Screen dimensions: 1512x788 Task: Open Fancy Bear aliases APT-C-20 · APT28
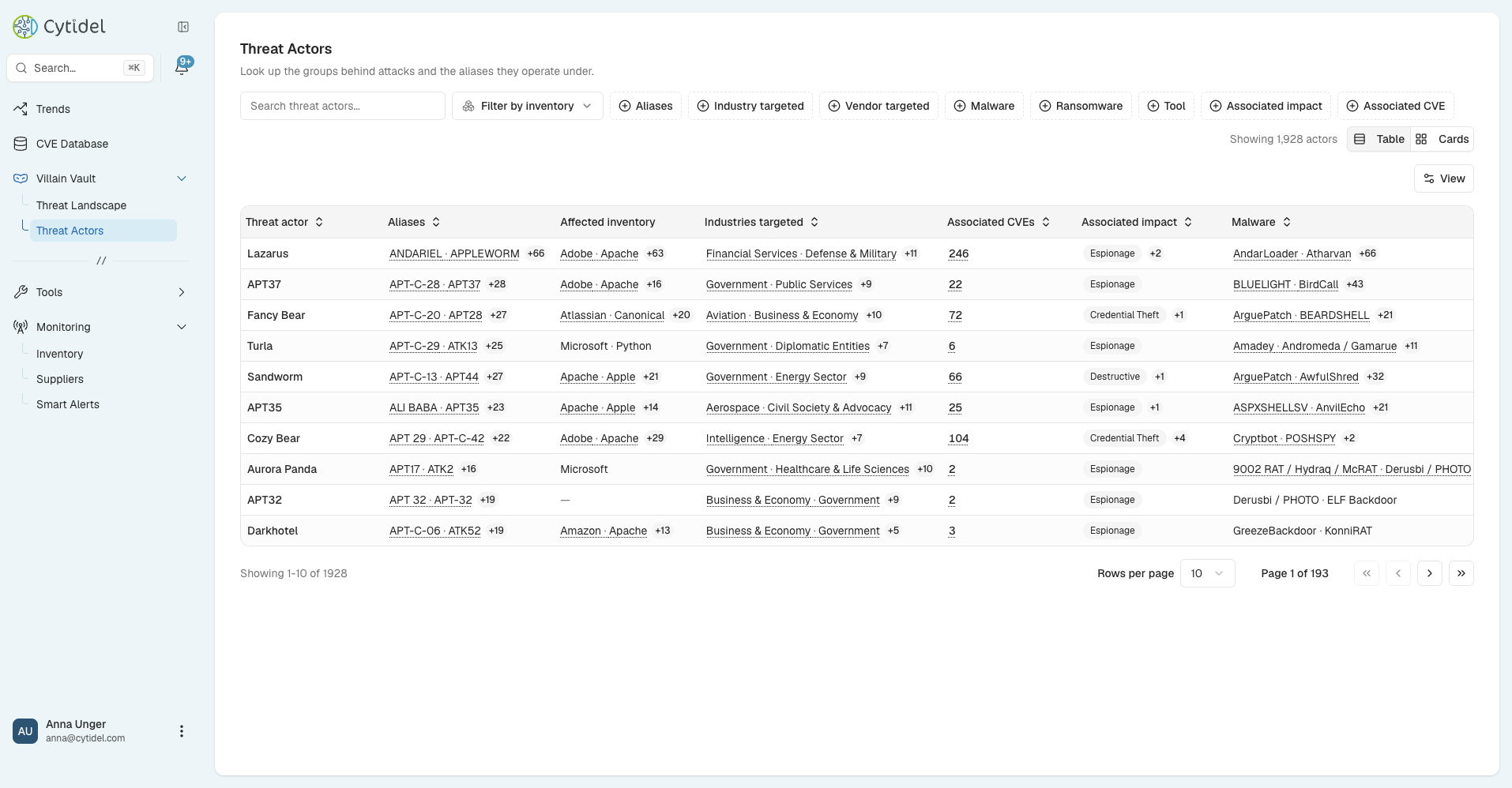click(x=435, y=315)
